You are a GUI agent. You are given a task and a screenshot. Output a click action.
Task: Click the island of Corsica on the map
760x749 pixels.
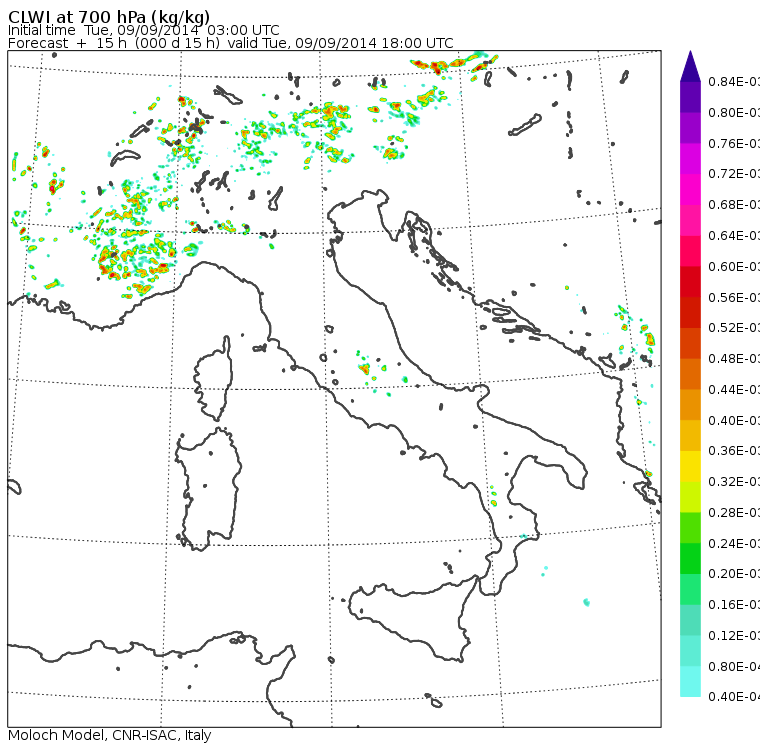click(214, 379)
